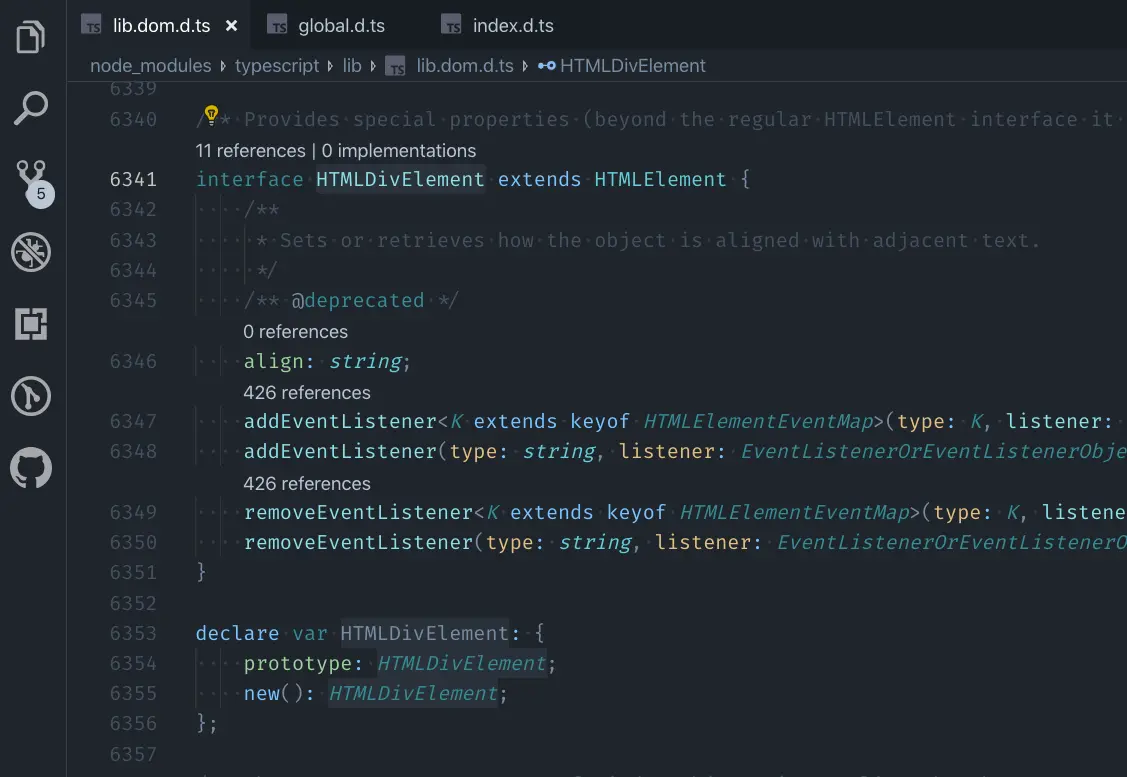Show the 11 references code lens
The height and width of the screenshot is (777, 1127).
(250, 150)
